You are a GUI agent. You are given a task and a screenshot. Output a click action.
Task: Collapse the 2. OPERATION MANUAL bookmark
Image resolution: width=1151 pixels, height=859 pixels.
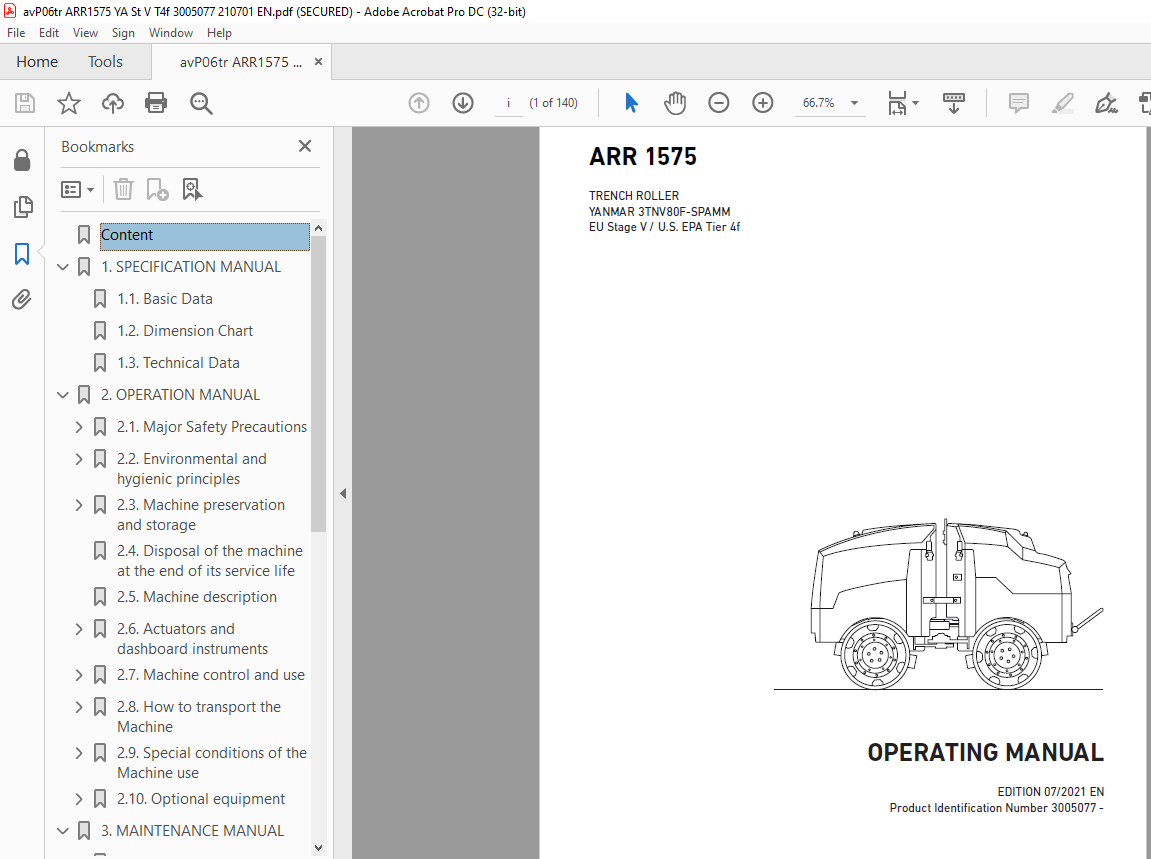[63, 395]
